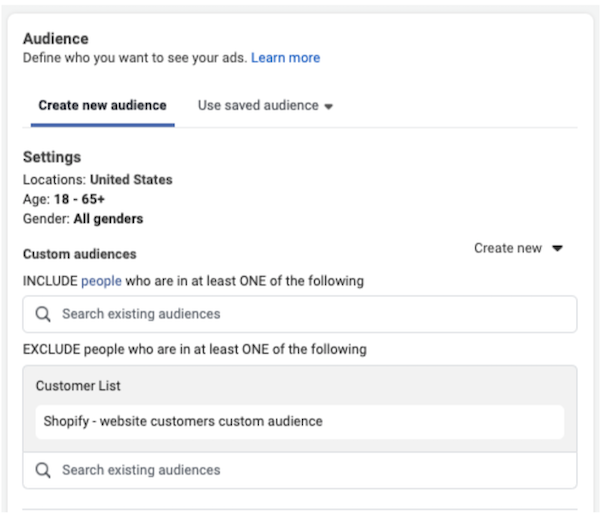600x513 pixels.
Task: Click the Gender: All genders setting
Action: point(82,218)
